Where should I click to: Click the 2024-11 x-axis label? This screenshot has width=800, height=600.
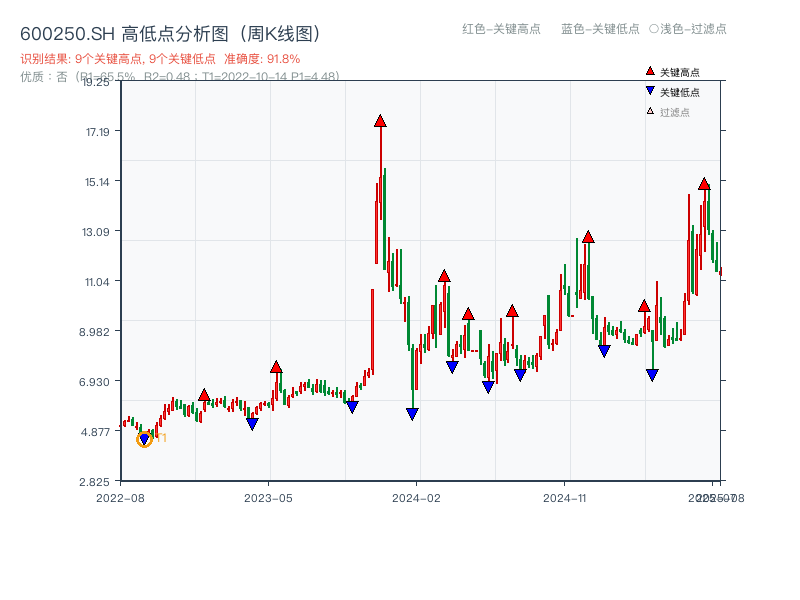pos(565,498)
